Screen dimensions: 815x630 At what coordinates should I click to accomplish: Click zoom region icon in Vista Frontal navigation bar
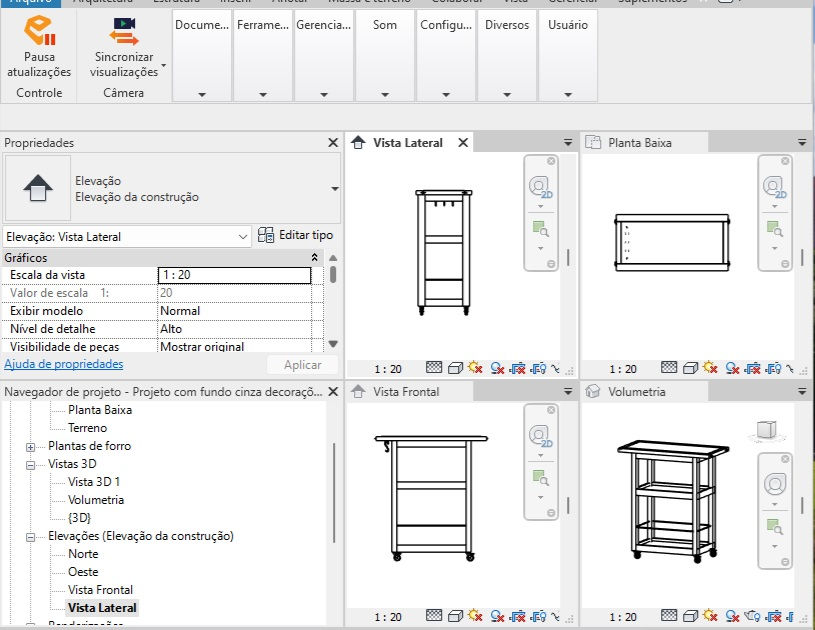click(x=541, y=477)
